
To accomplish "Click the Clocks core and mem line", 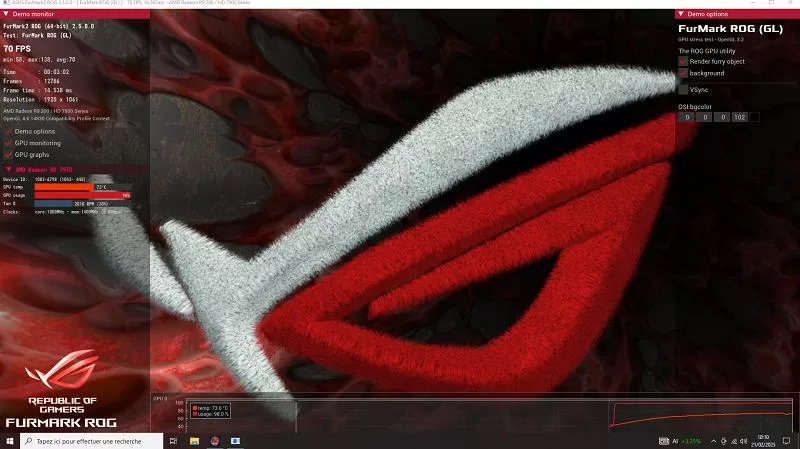I will tap(62, 212).
